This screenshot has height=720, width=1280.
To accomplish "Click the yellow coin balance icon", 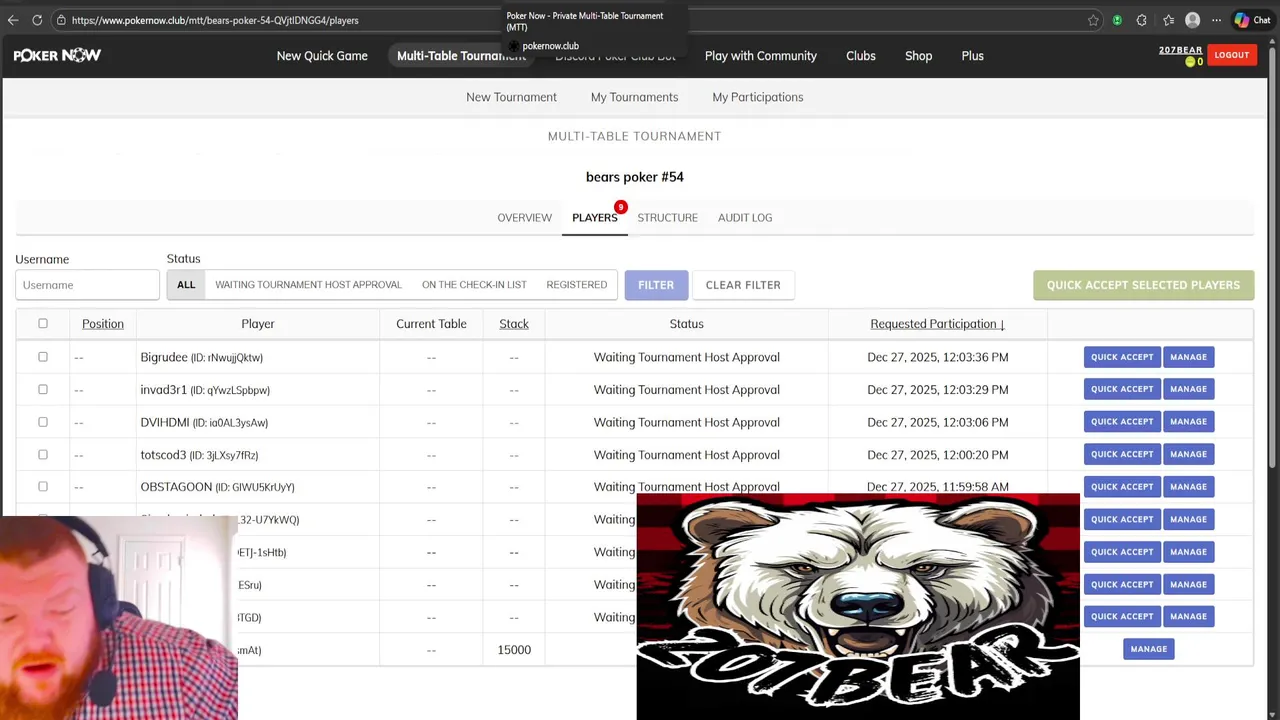I will click(1190, 62).
